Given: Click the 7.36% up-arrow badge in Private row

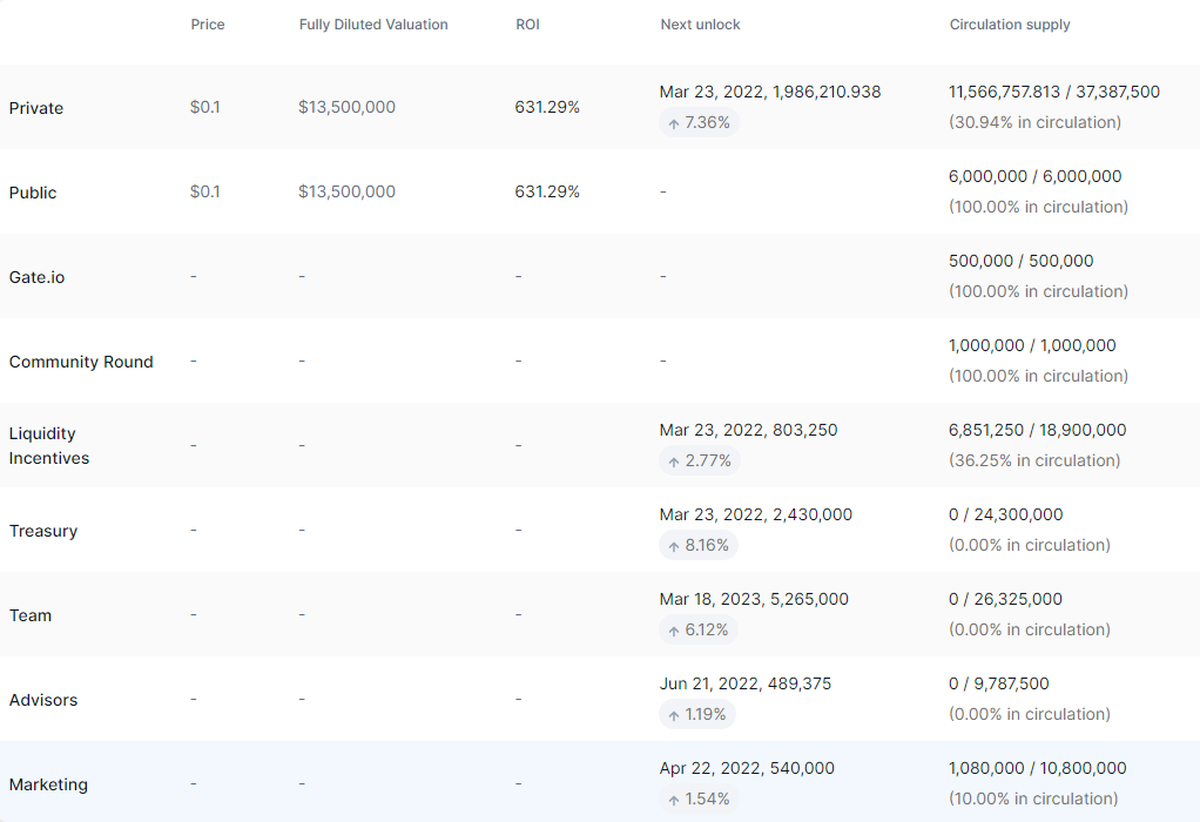Looking at the screenshot, I should pyautogui.click(x=699, y=123).
